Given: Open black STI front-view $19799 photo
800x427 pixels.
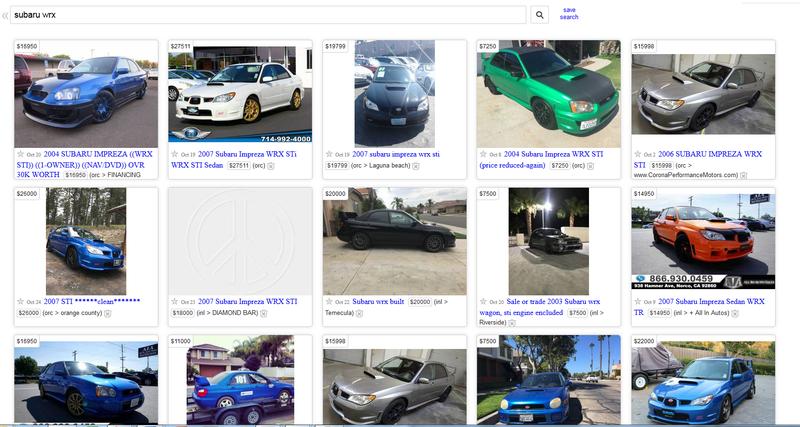Looking at the screenshot, I should pos(394,94).
